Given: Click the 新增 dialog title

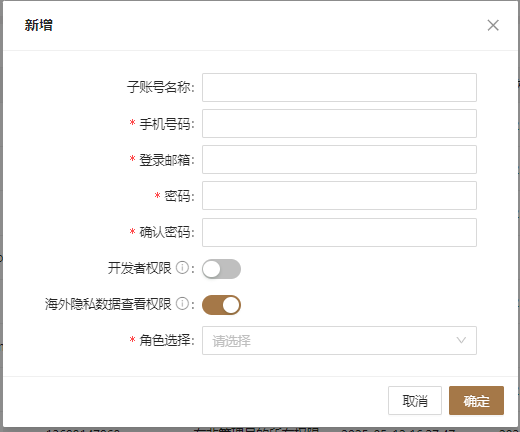Looking at the screenshot, I should [38, 25].
